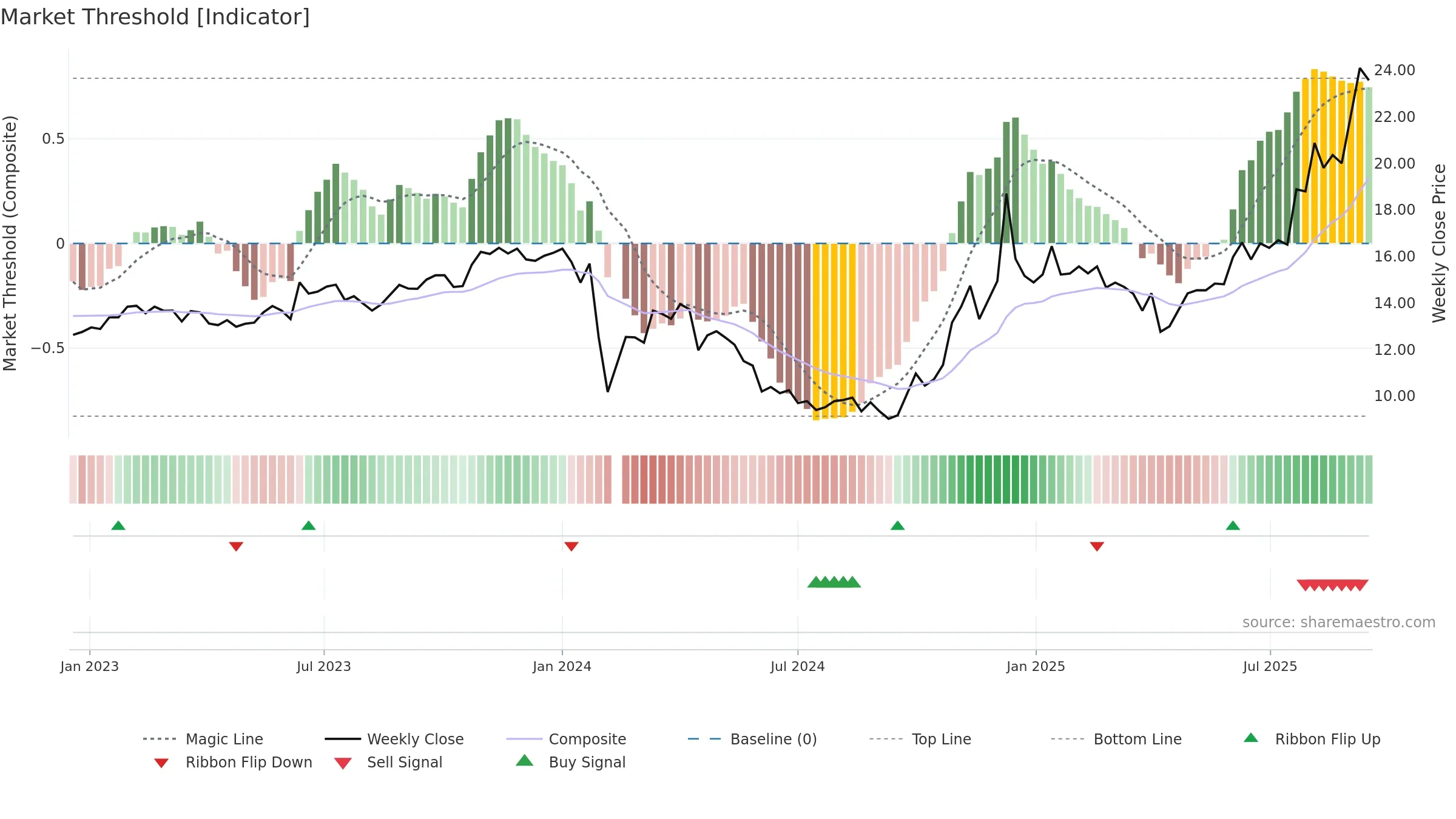Click the −0.5 left axis label

[47, 348]
